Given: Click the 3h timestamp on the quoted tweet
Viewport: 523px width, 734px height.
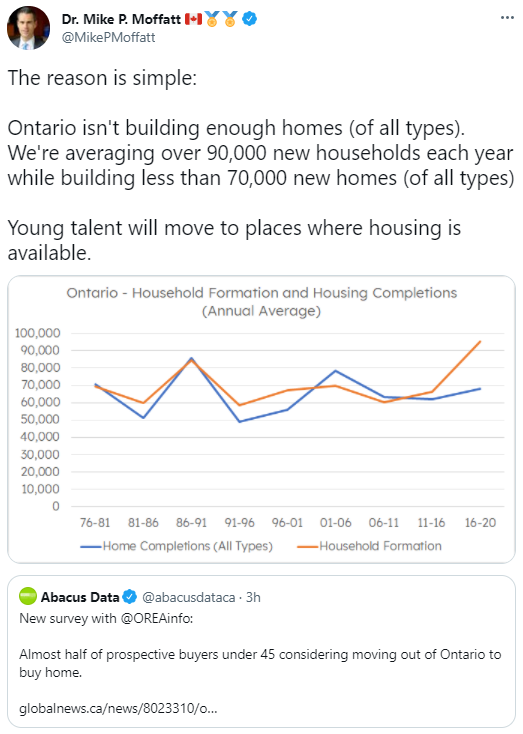Looking at the screenshot, I should click(253, 597).
